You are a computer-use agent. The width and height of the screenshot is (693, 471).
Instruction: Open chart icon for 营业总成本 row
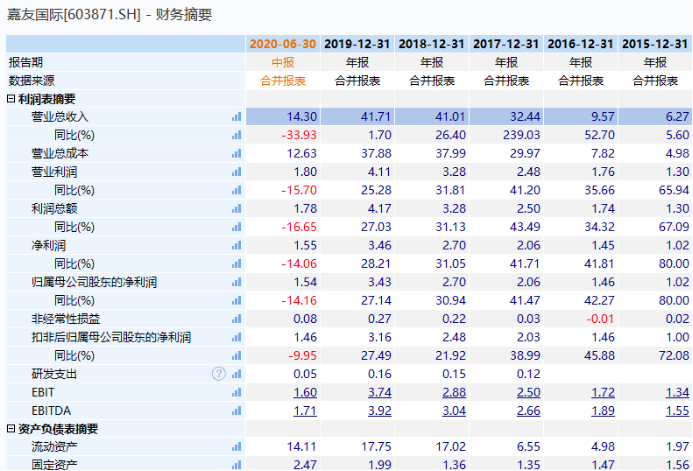(237, 154)
